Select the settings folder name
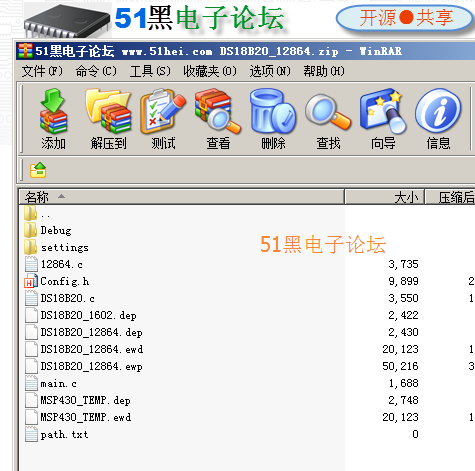The height and width of the screenshot is (471, 475). click(x=65, y=247)
